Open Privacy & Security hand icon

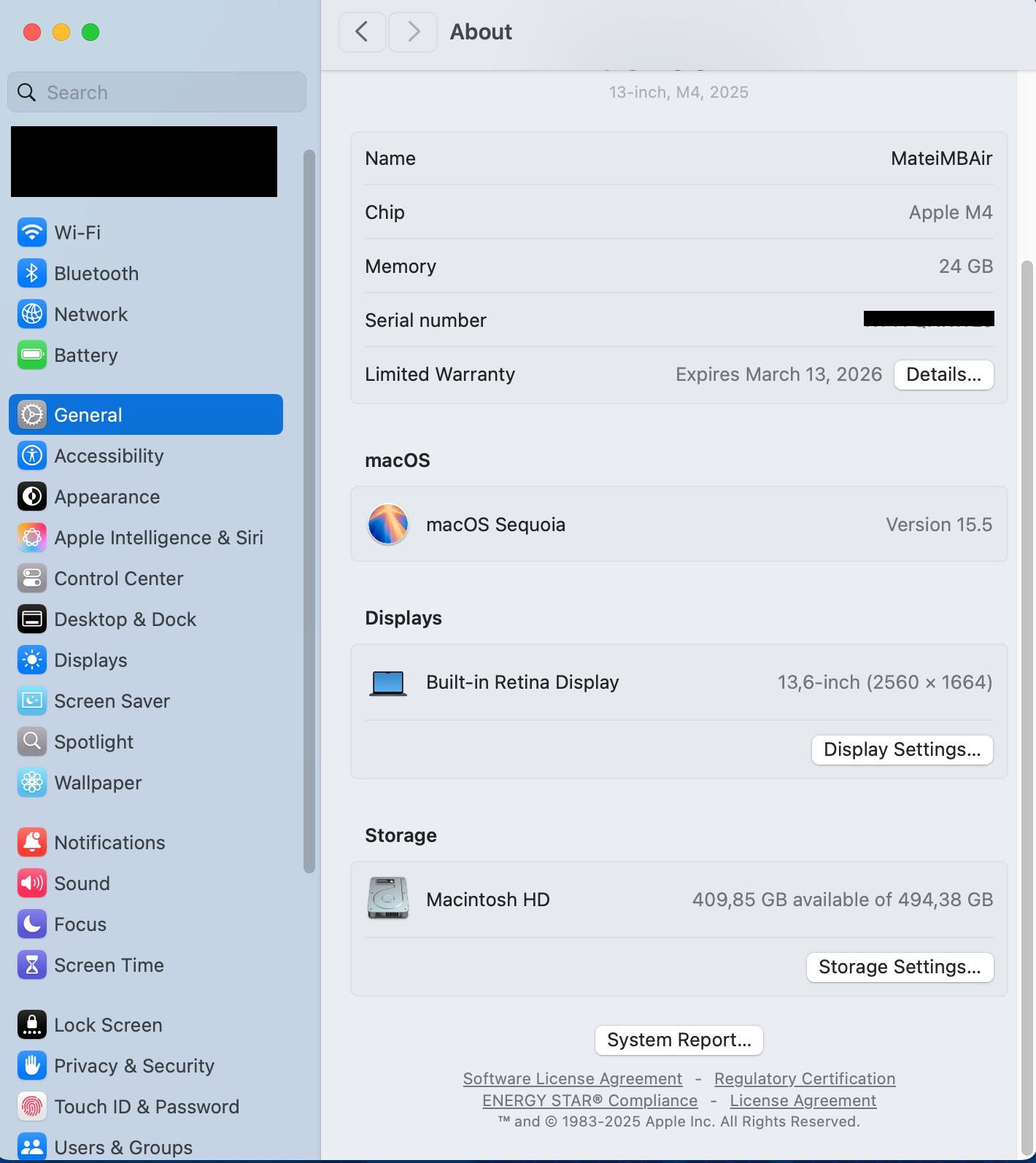[x=32, y=1066]
